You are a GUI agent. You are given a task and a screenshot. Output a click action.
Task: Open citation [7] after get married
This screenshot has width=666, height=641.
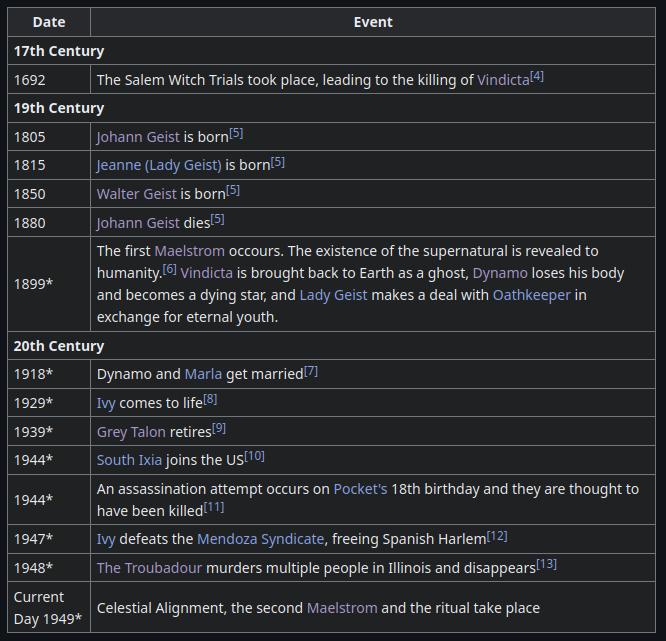(311, 371)
